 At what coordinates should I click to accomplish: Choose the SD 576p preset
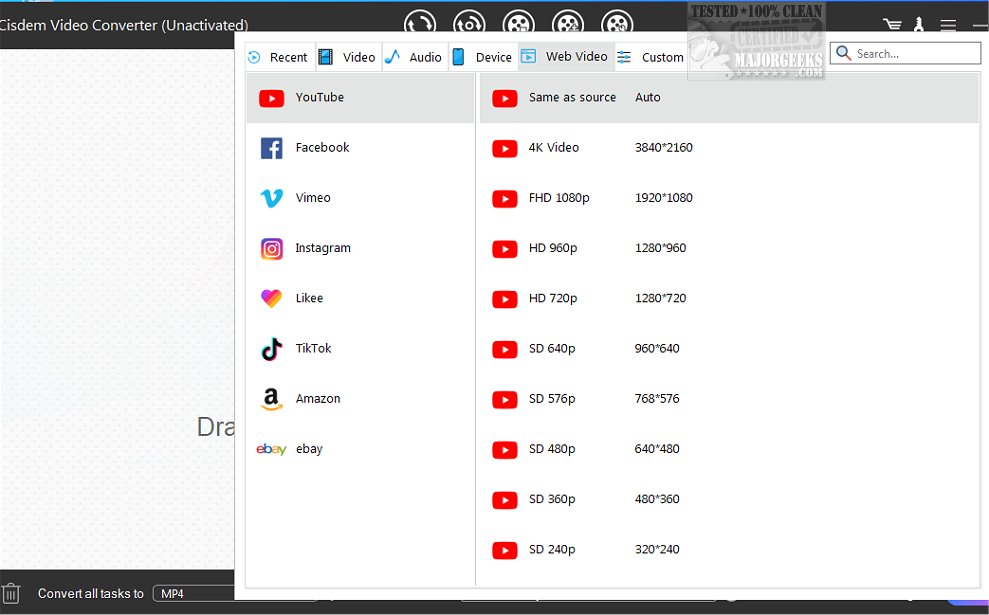pos(729,399)
